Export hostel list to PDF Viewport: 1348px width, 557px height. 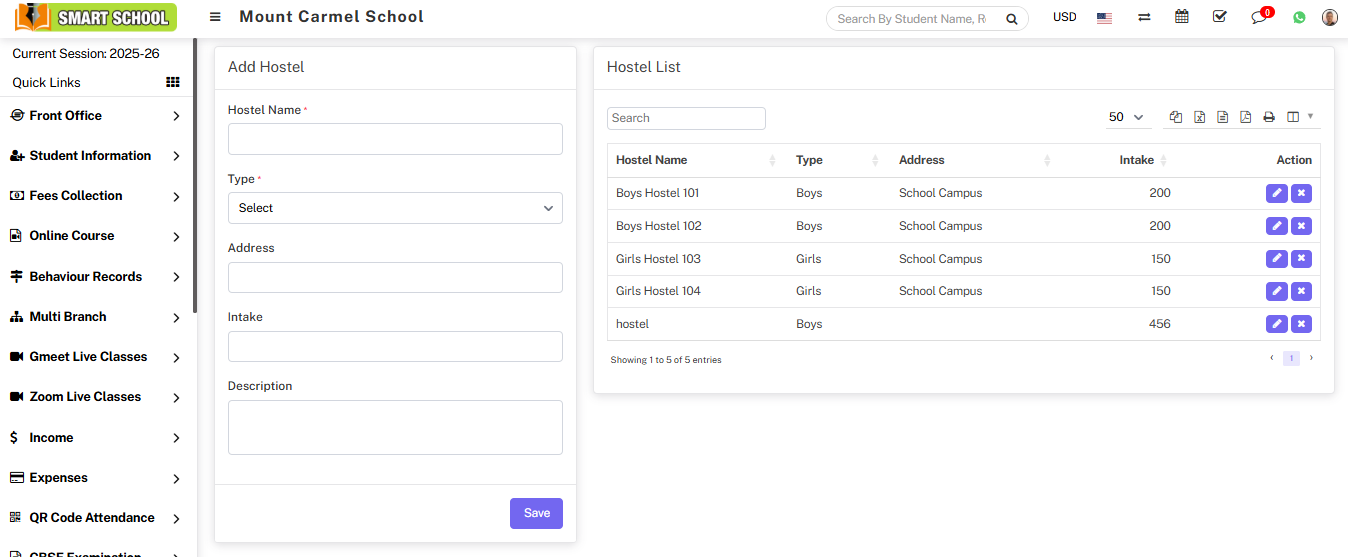click(x=1245, y=117)
